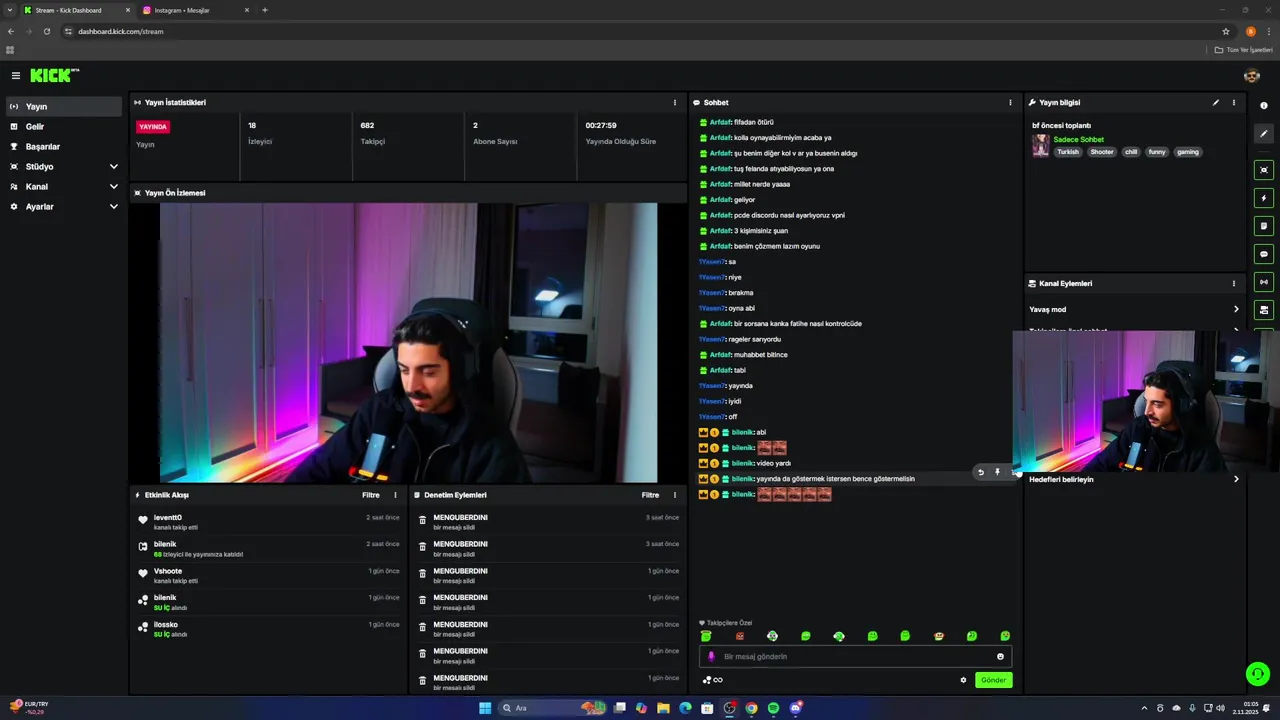Click the Sadece Sohbet category thumbnail

tap(1041, 146)
